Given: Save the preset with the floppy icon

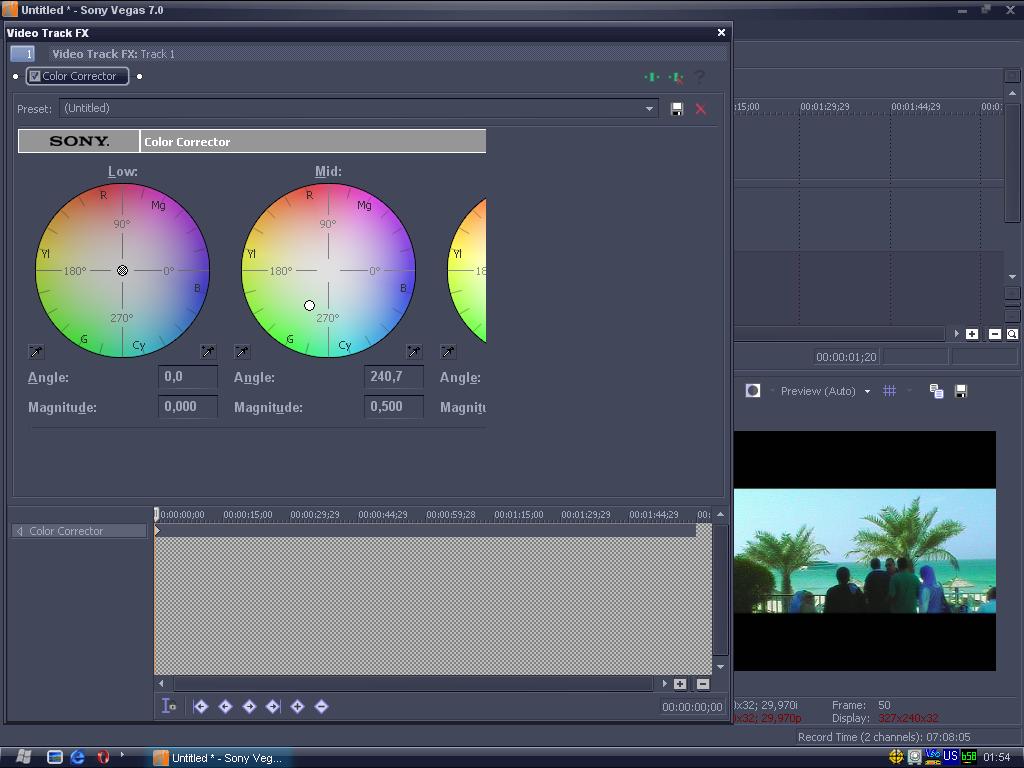Looking at the screenshot, I should (677, 109).
